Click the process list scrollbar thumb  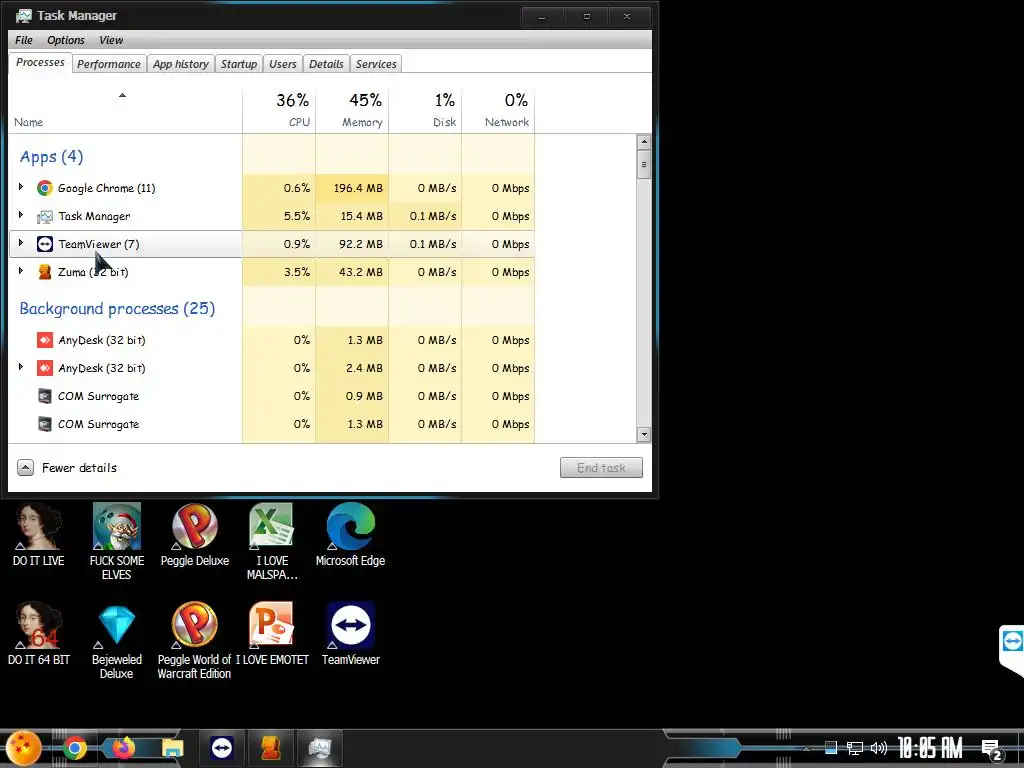coord(644,165)
